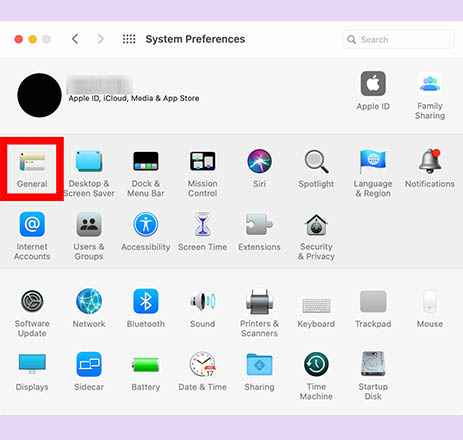Open Screen Time settings
This screenshot has width=463, height=440.
[x=202, y=232]
